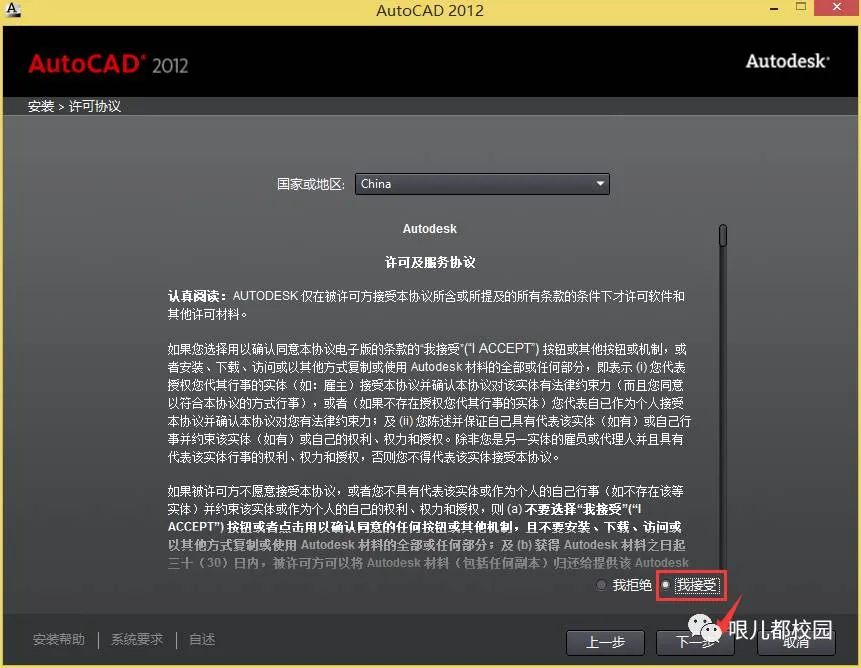Open the 安装帮助 installation help link
This screenshot has height=668, width=861.
coord(59,639)
